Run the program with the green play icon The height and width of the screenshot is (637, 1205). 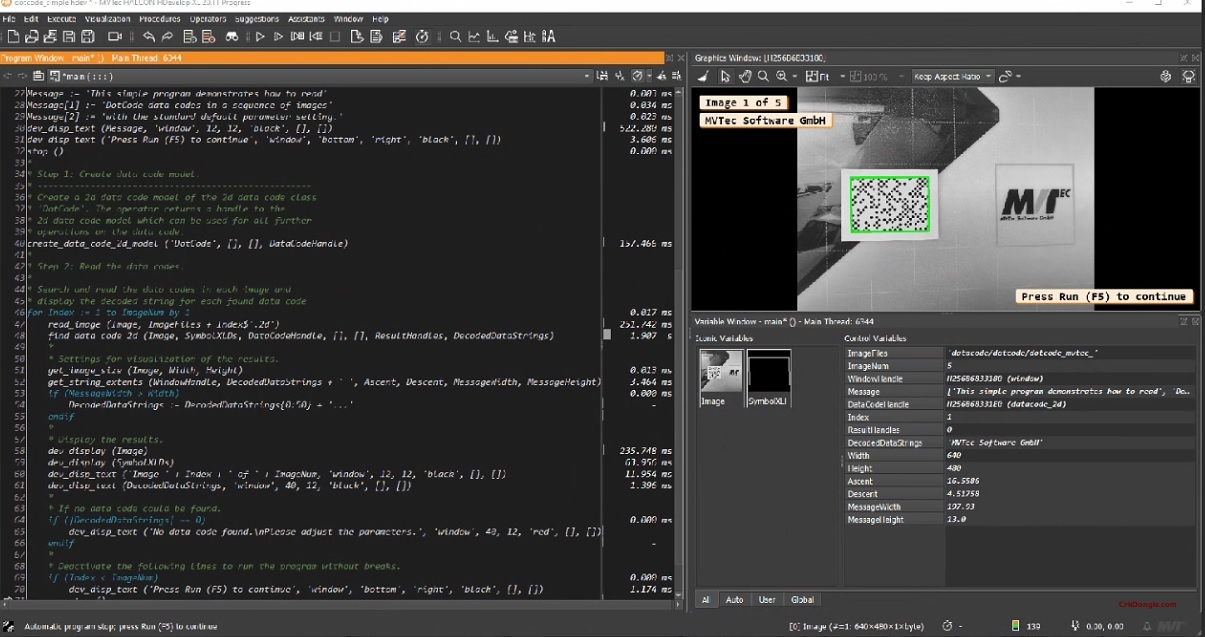tap(260, 36)
